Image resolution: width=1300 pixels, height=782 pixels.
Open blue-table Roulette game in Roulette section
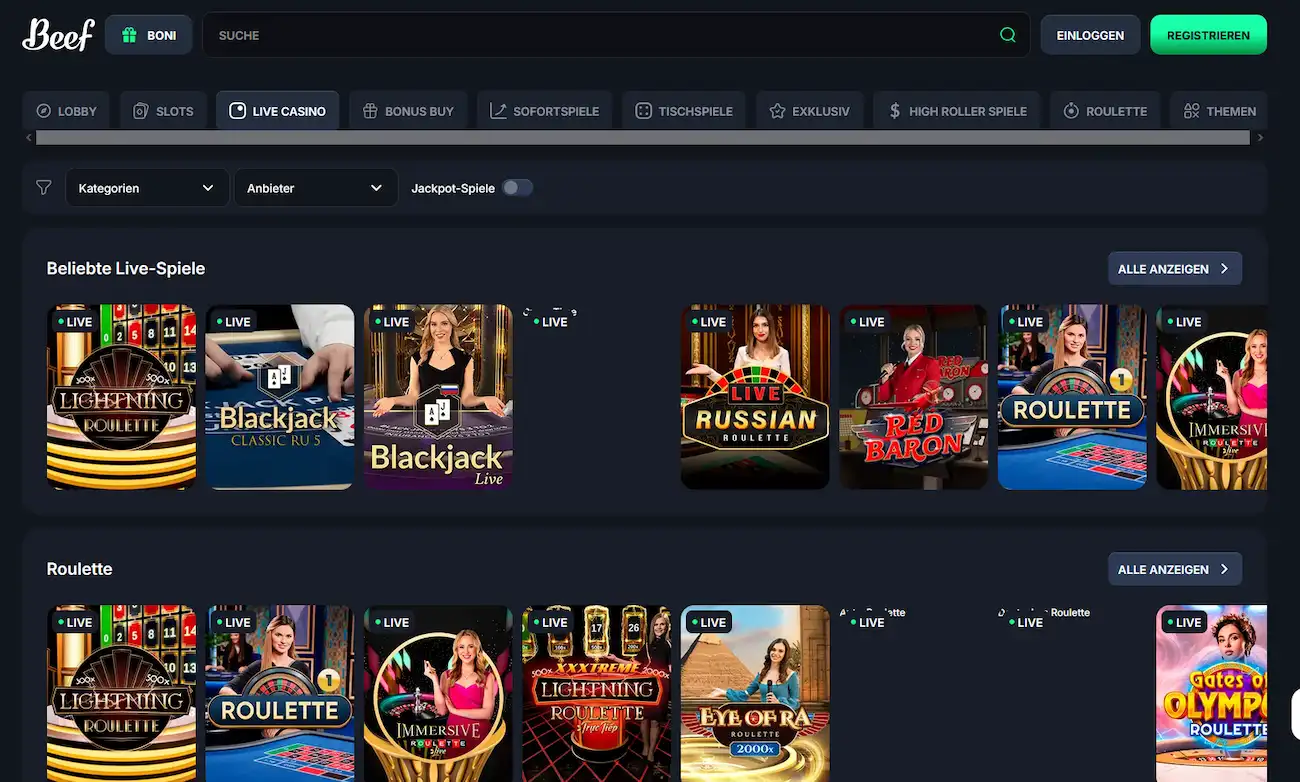(x=280, y=693)
